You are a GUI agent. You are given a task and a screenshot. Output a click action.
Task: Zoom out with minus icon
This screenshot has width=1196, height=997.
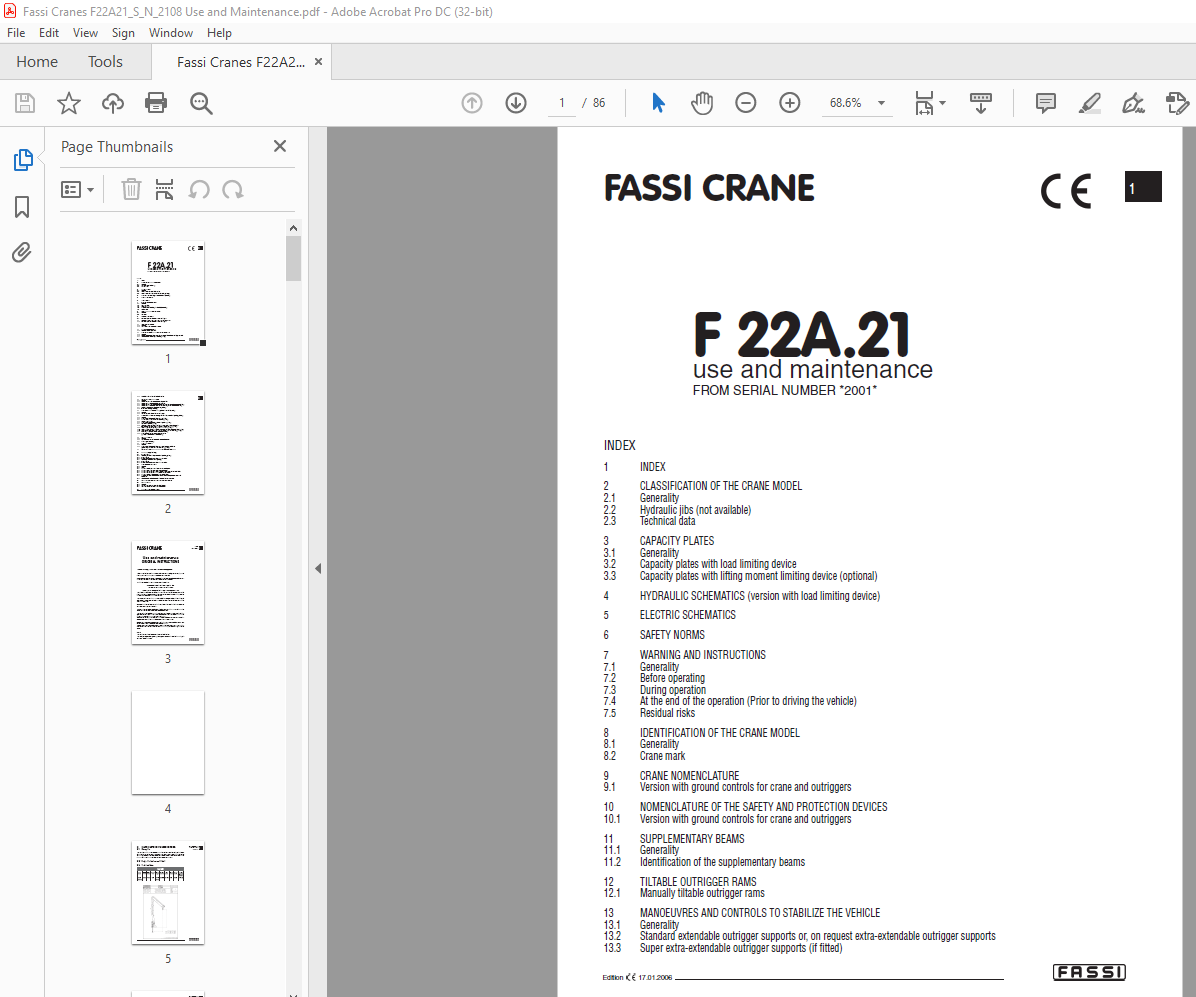point(745,103)
